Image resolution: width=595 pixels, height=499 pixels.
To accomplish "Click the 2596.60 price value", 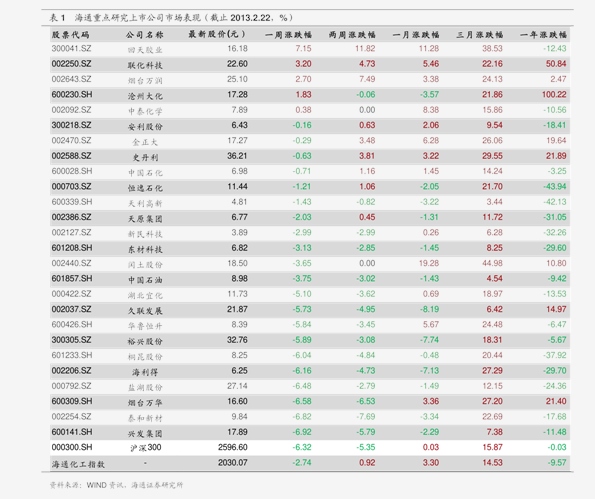I will [x=233, y=447].
